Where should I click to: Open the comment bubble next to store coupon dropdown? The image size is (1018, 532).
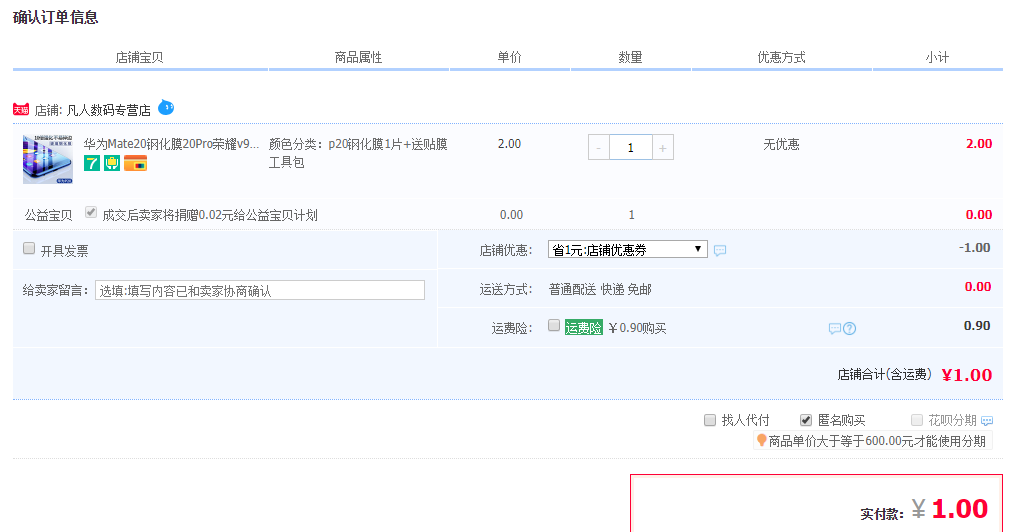pyautogui.click(x=720, y=251)
